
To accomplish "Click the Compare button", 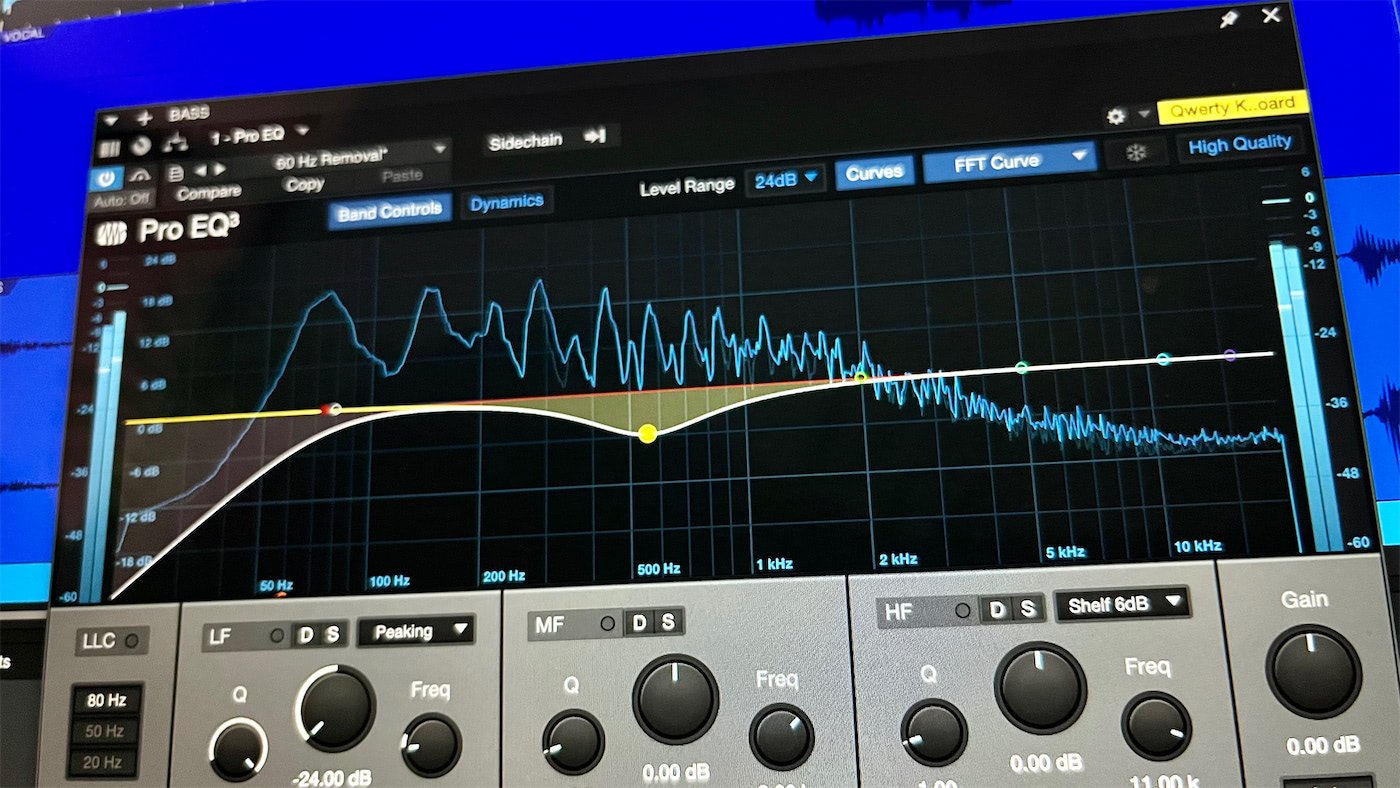I will pyautogui.click(x=209, y=192).
